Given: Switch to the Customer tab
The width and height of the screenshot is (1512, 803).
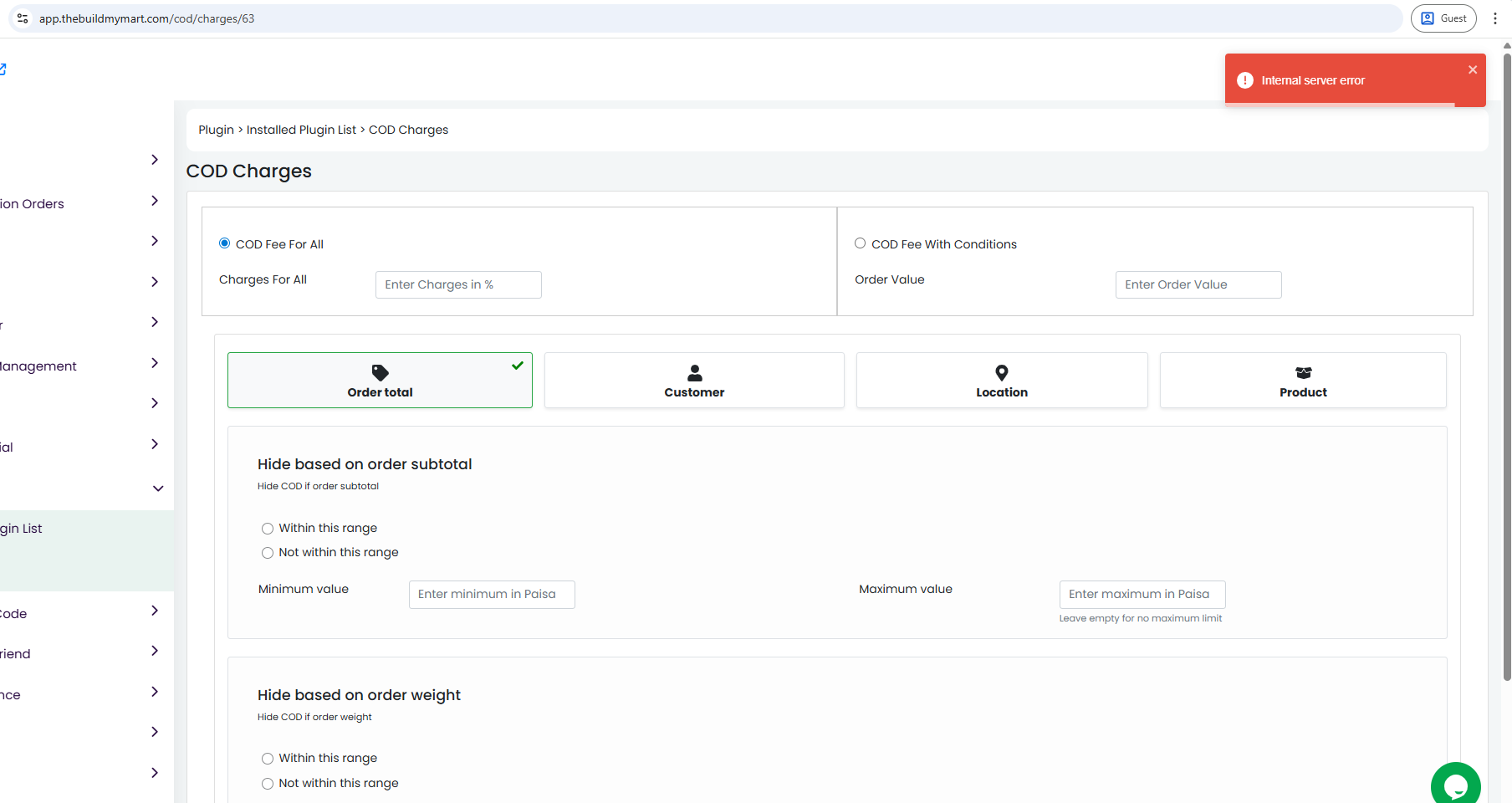Looking at the screenshot, I should click(694, 381).
